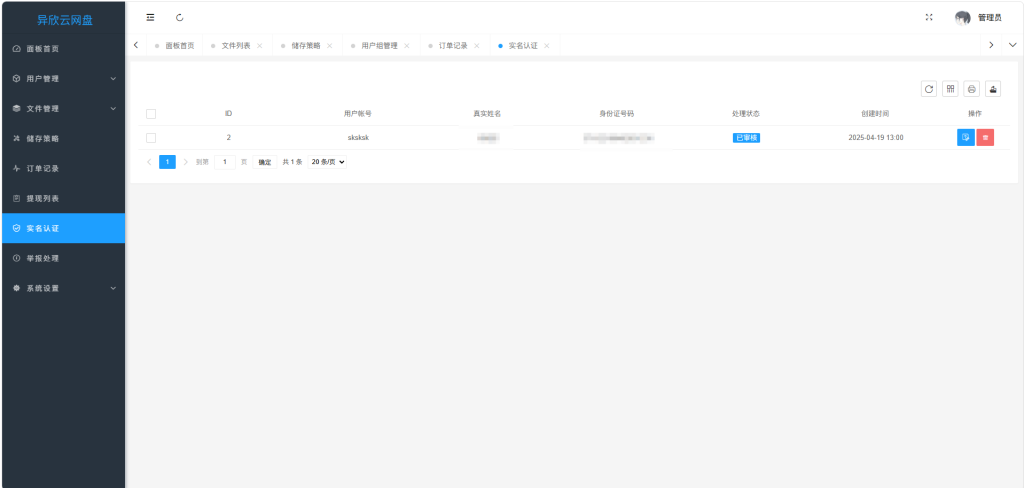Screen dimensions: 1024x488
Task: Click the export table icon
Action: pyautogui.click(x=993, y=89)
